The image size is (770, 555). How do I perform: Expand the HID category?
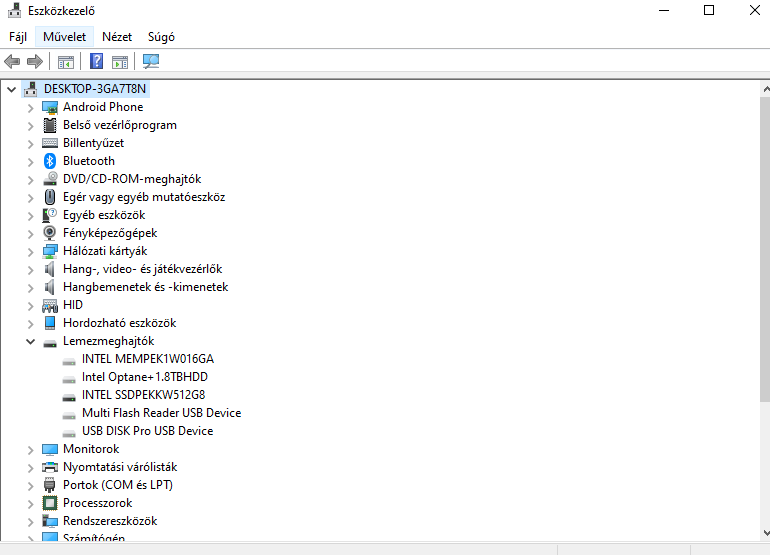tap(30, 305)
